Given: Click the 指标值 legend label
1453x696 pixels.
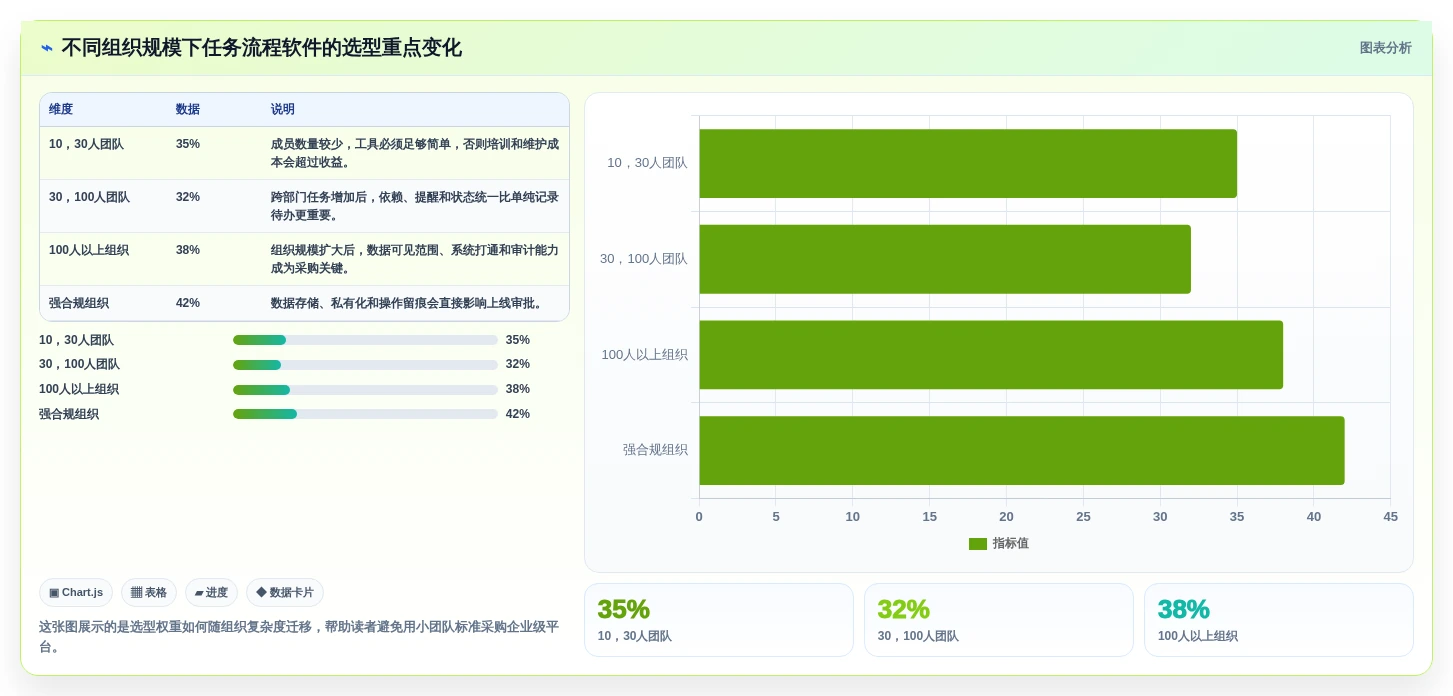Looking at the screenshot, I should (1011, 544).
